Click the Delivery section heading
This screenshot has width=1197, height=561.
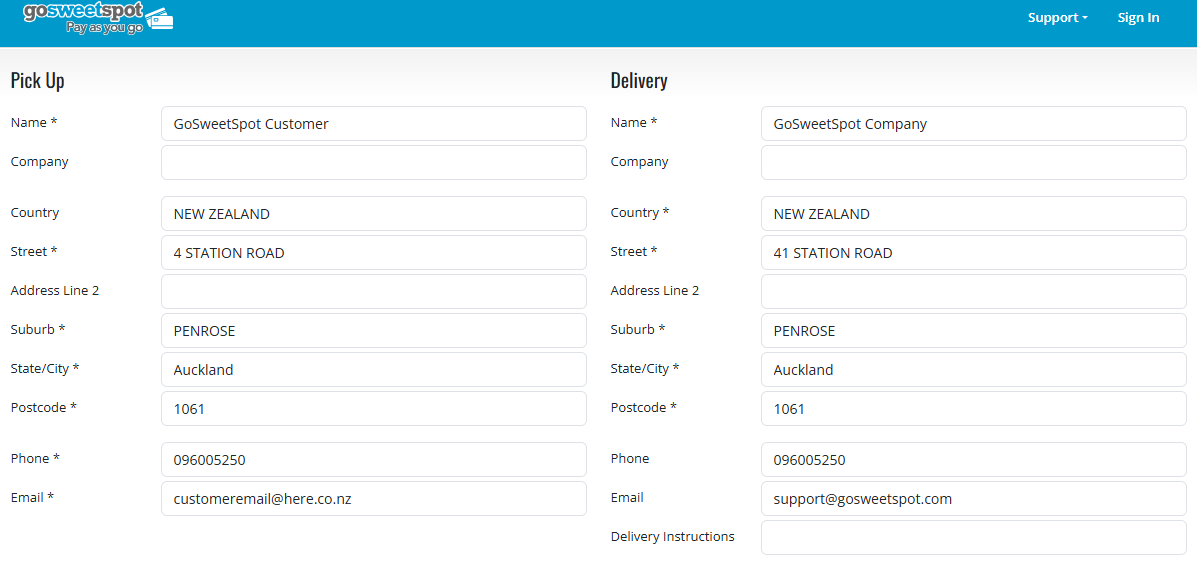[639, 81]
